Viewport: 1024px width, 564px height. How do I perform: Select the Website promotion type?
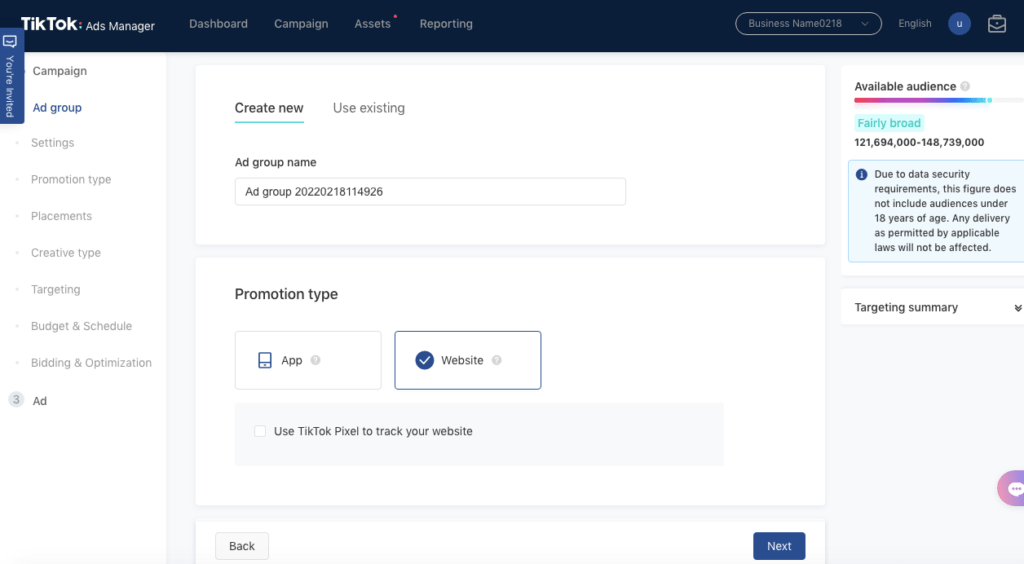pyautogui.click(x=467, y=360)
